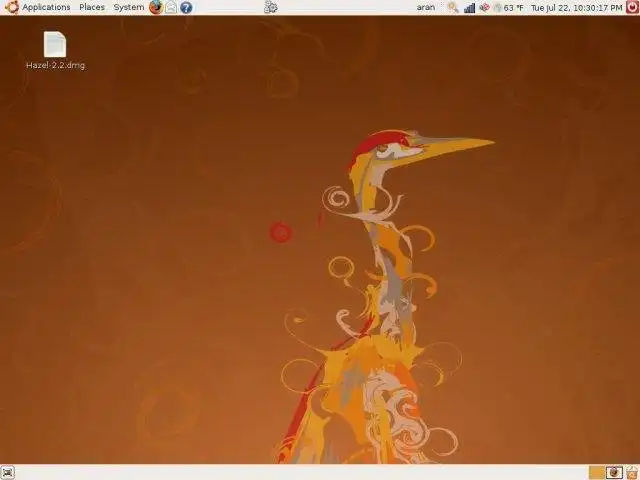Click the Hazel-2.2.dmg file name label

click(x=56, y=65)
